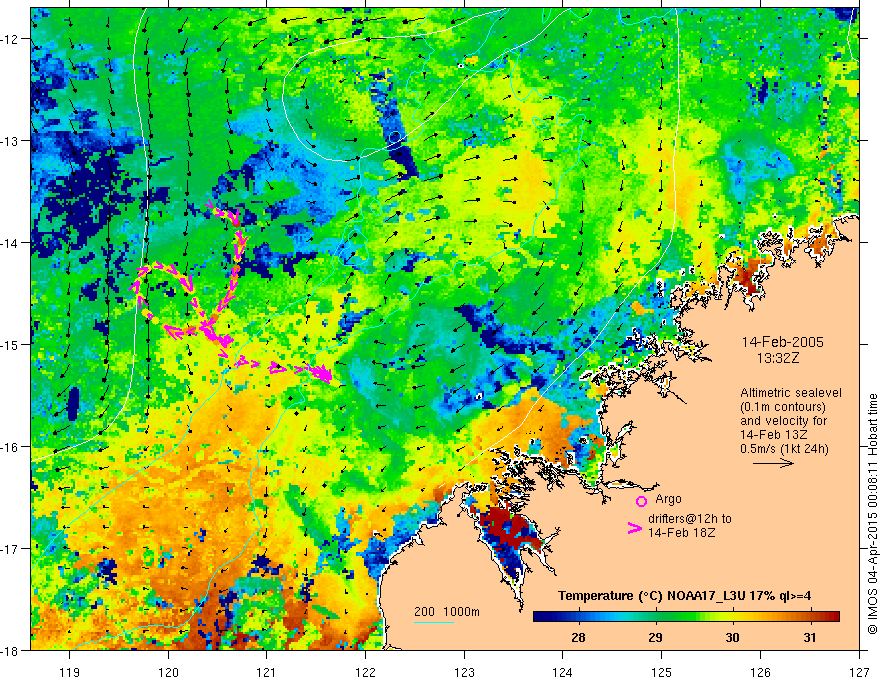Click the latitude axis label -14
880x680 pixels.
pos(11,243)
